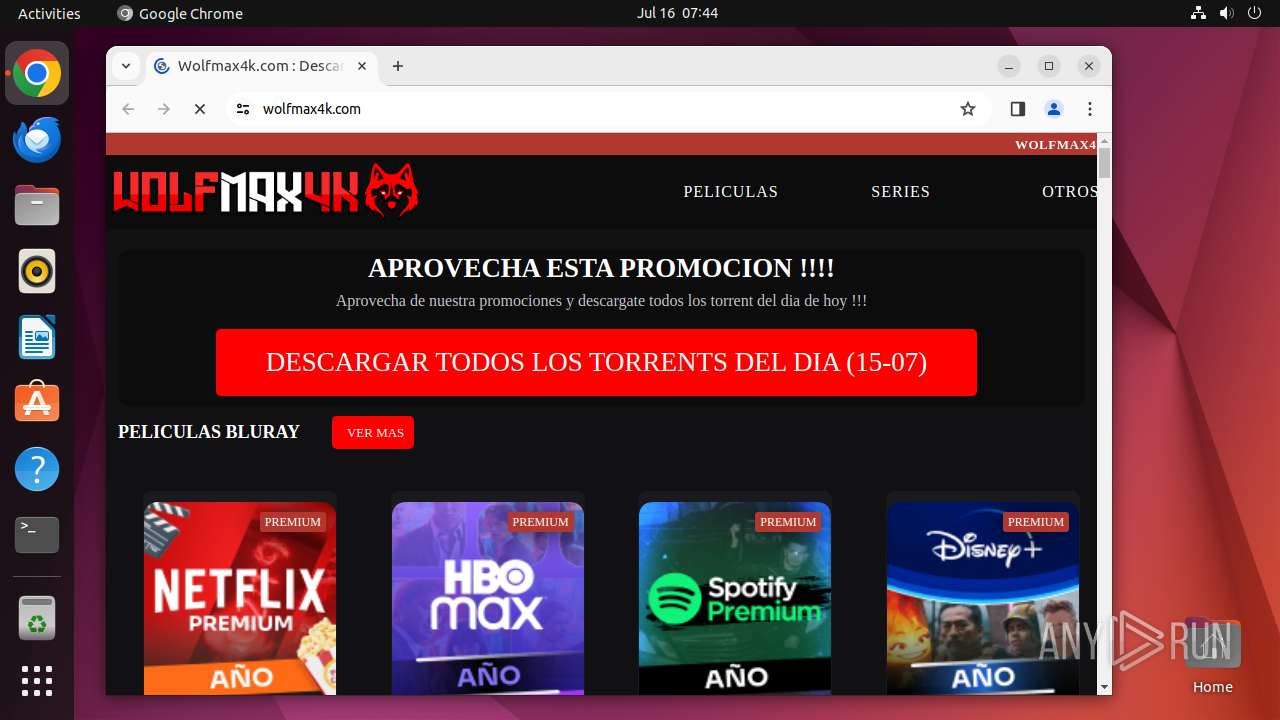The height and width of the screenshot is (720, 1280).
Task: Maximize the Chrome window
Action: [1049, 66]
